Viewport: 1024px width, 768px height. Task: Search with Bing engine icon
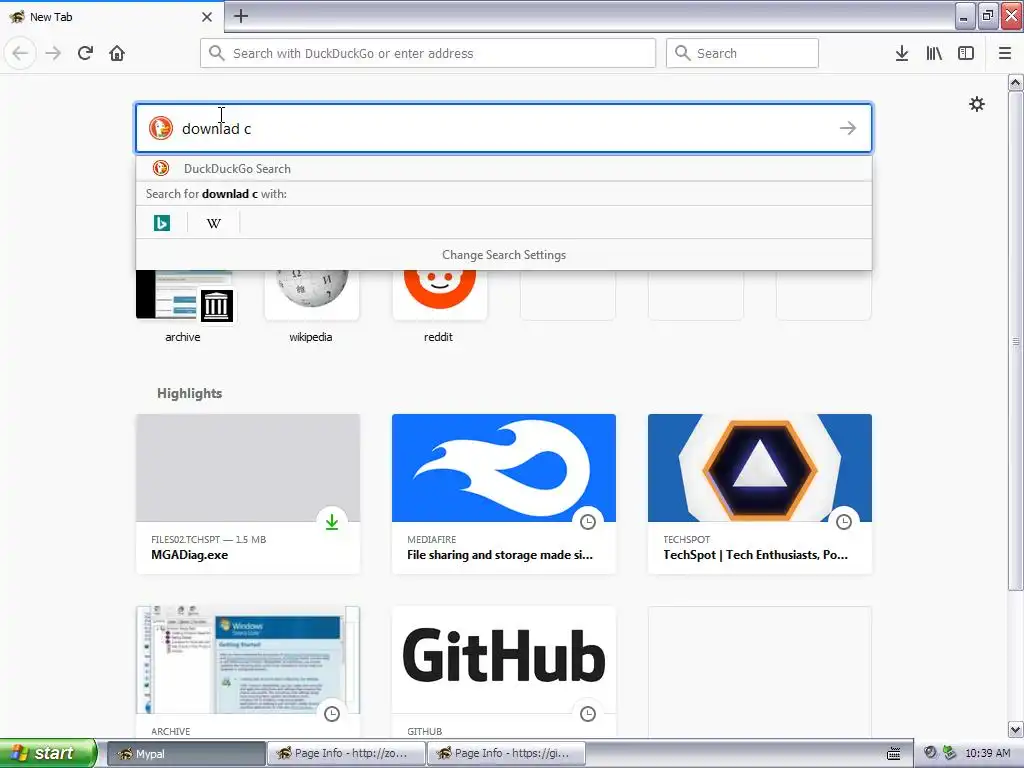click(x=162, y=223)
